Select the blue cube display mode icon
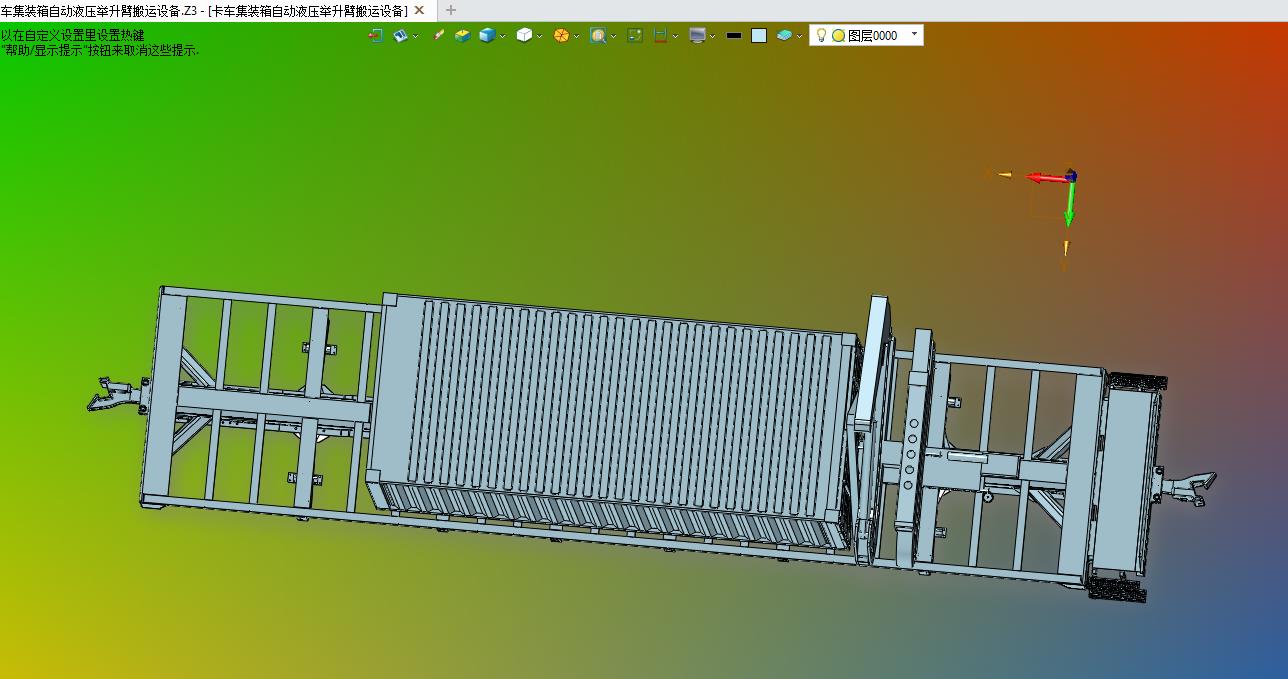1288x679 pixels. (487, 35)
